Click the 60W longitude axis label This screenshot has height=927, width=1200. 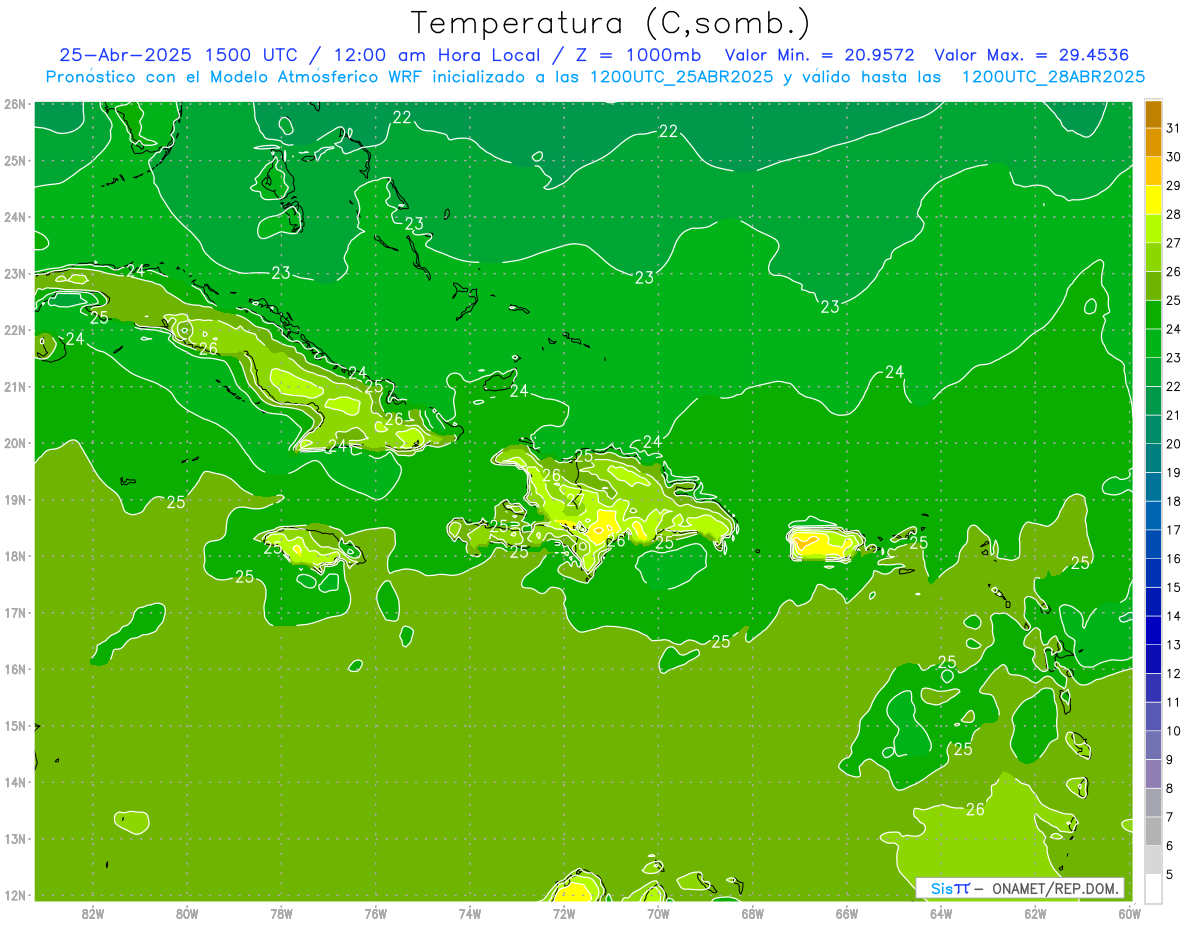1130,912
